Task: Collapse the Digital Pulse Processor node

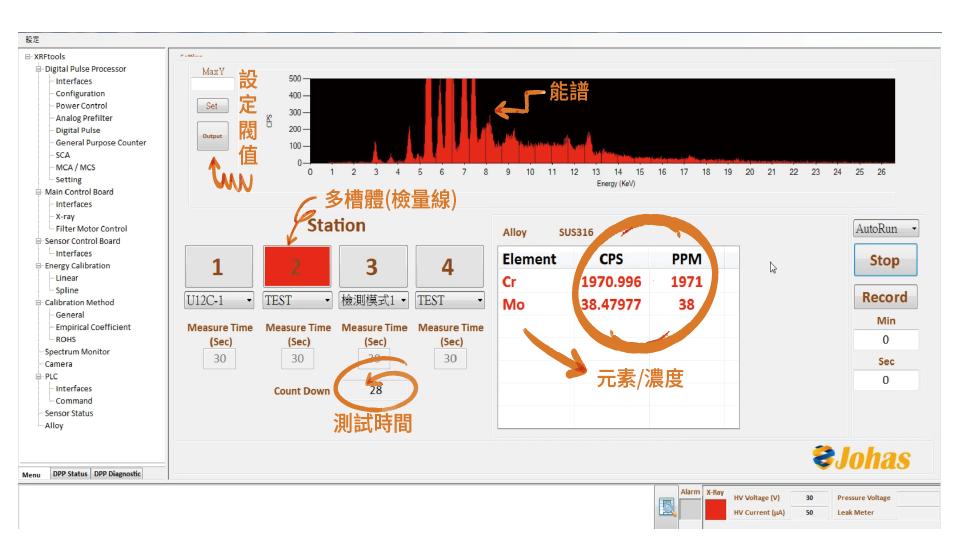Action: (x=39, y=69)
